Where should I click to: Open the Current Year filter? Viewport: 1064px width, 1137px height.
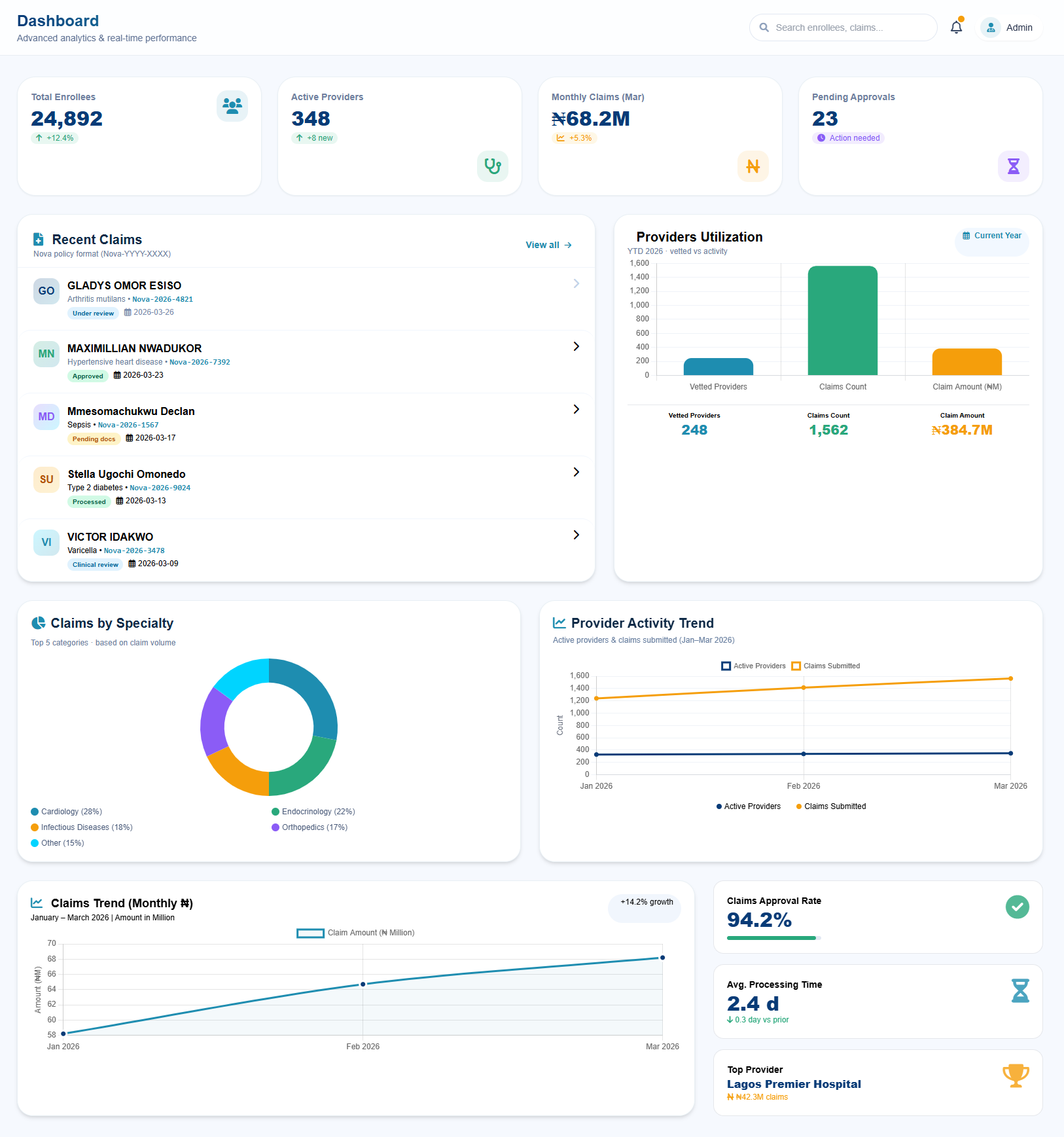click(x=991, y=236)
